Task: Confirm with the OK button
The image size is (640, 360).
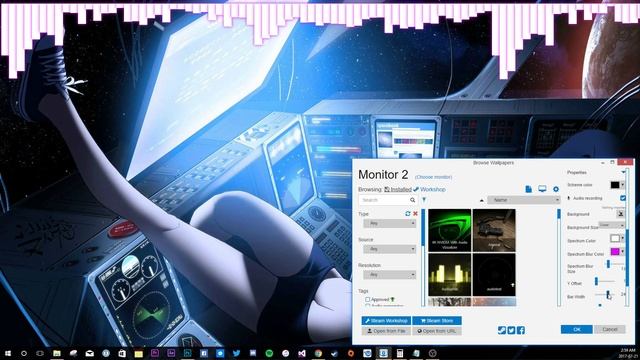Action: point(577,329)
